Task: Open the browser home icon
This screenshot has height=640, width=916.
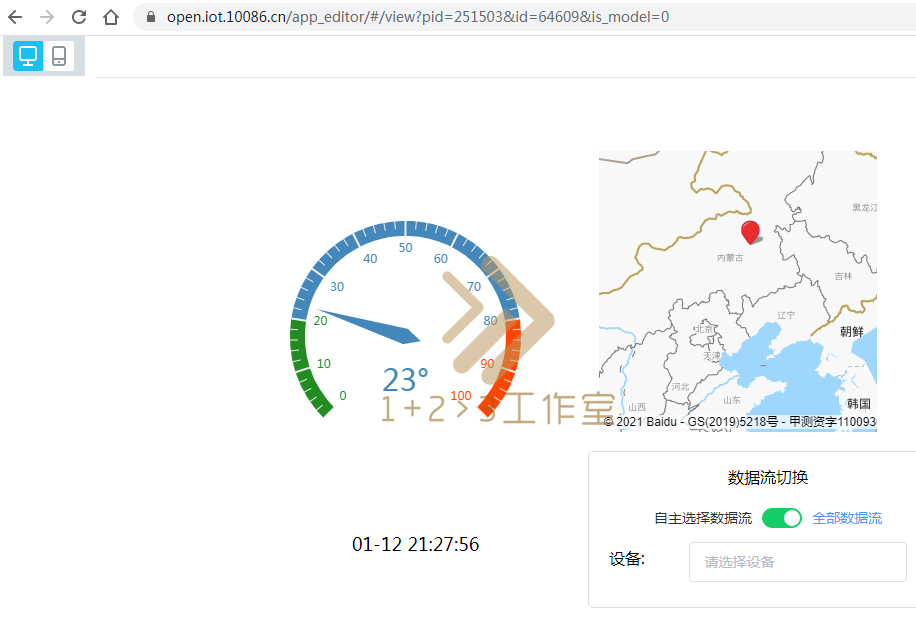Action: click(110, 16)
